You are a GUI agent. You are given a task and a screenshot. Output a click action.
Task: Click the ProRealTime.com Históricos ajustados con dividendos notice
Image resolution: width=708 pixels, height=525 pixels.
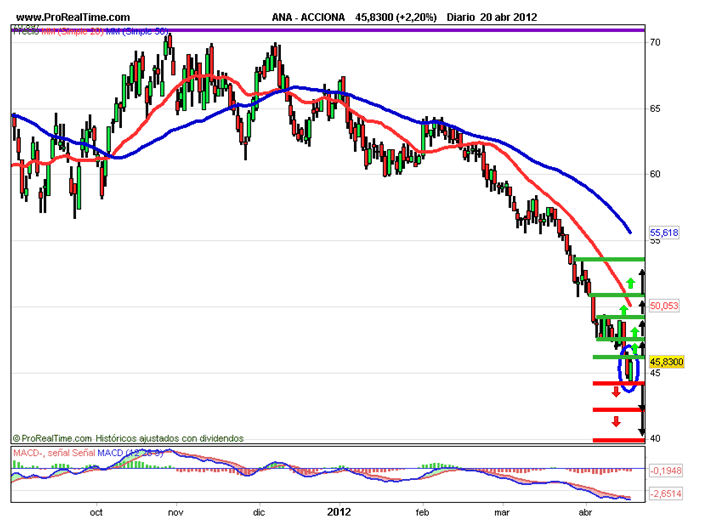(129, 438)
